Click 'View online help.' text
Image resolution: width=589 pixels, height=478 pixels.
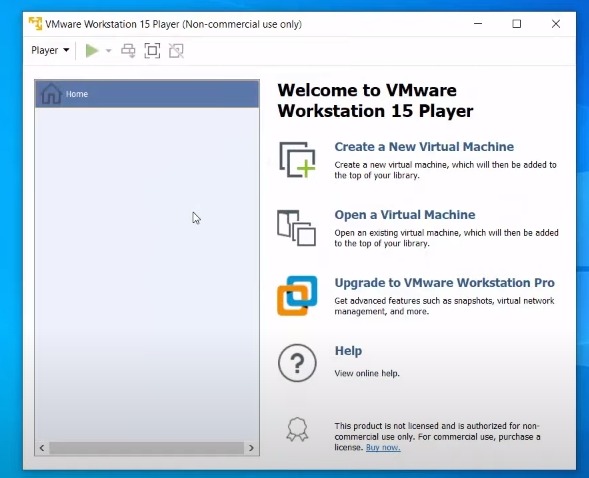point(367,373)
